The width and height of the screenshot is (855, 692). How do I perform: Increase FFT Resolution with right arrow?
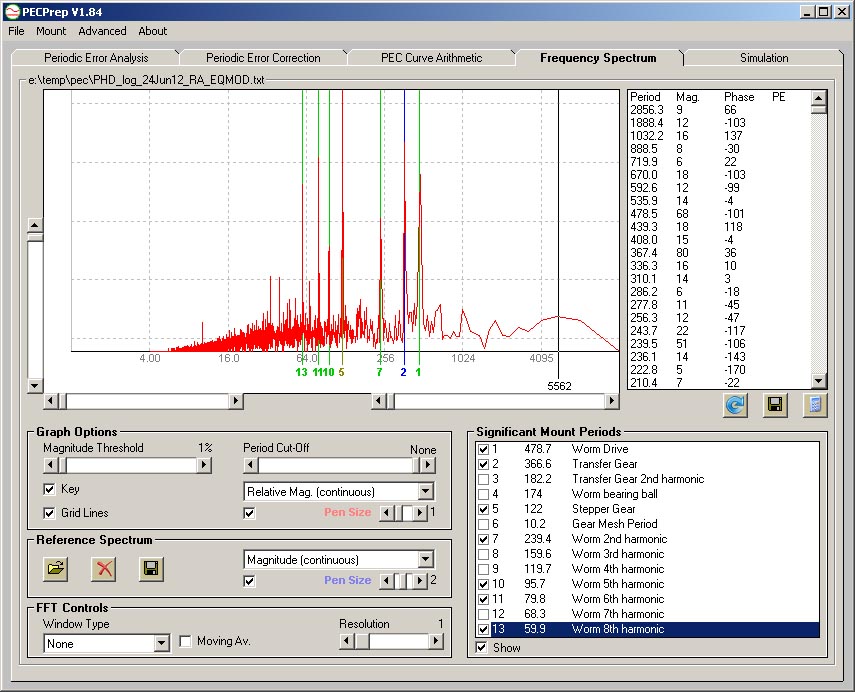pos(435,641)
